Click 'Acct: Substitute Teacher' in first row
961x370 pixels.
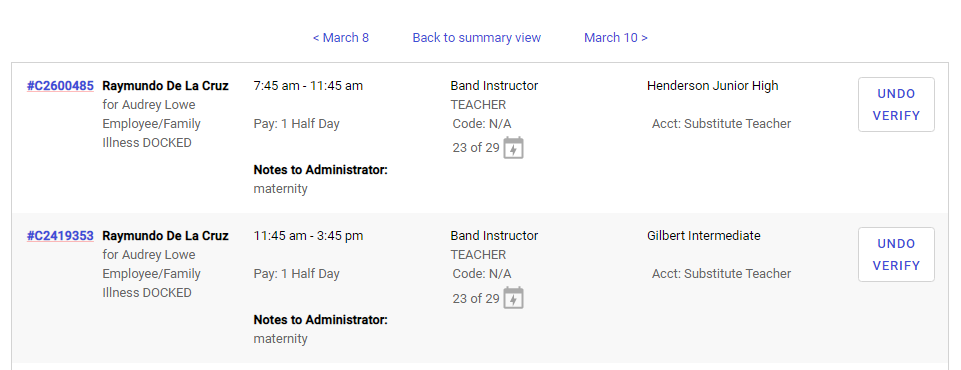click(x=721, y=124)
